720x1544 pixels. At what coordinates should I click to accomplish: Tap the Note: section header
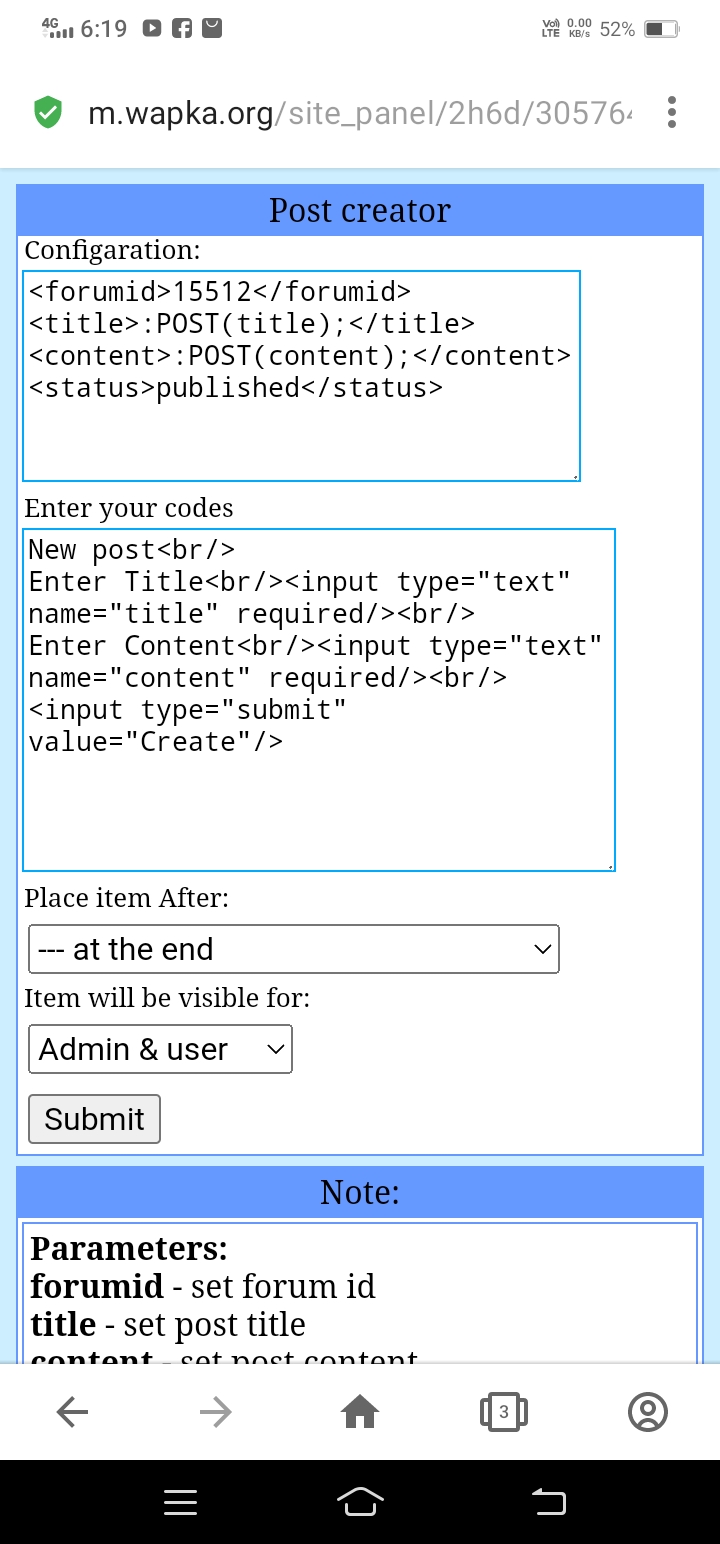[x=360, y=1192]
